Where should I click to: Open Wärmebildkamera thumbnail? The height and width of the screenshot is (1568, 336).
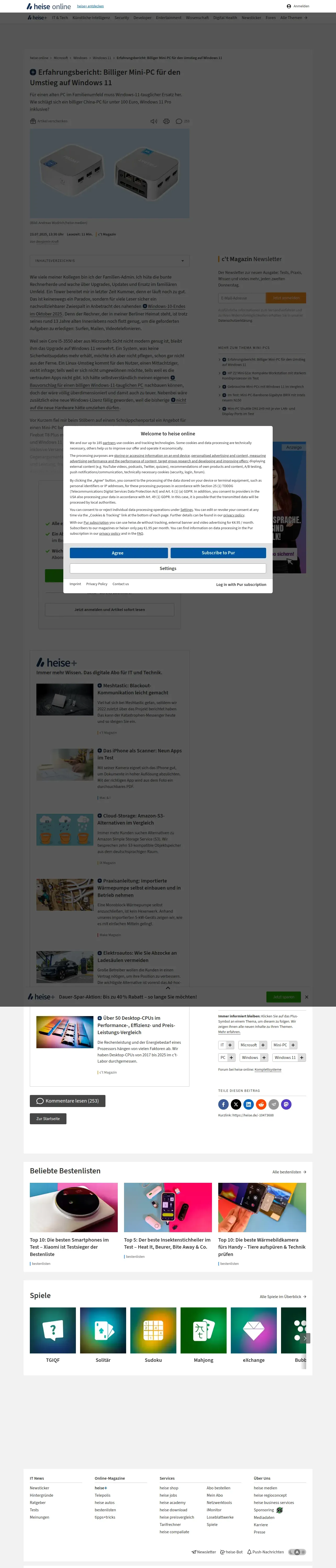coord(262,1208)
